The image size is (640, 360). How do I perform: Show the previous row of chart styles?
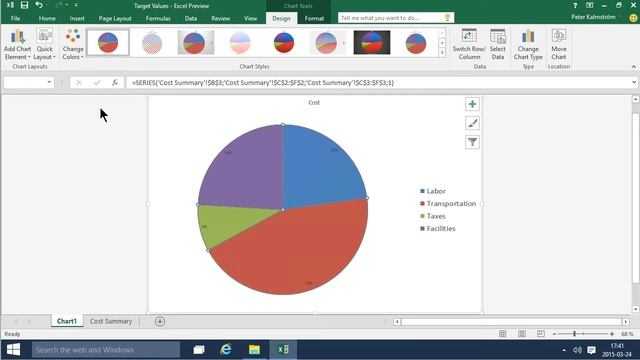click(442, 33)
